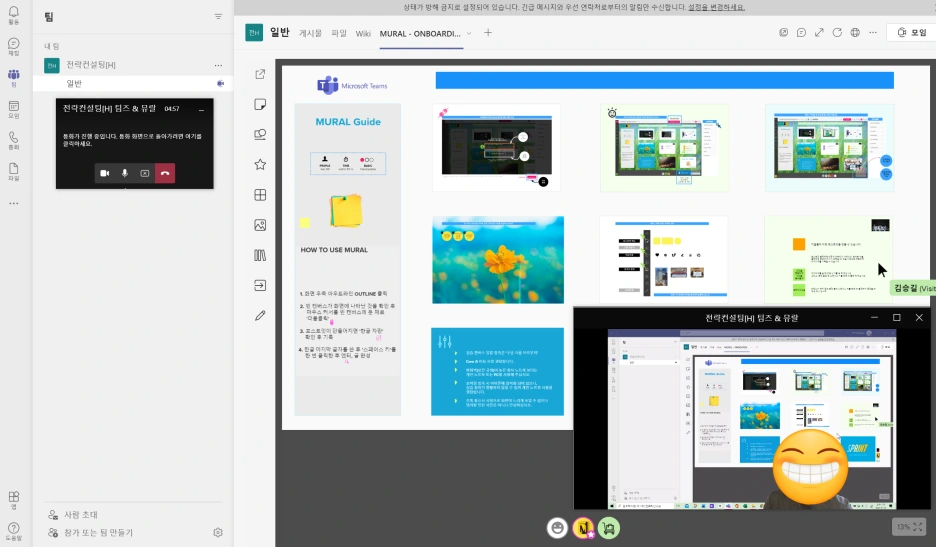Image resolution: width=936 pixels, height=547 pixels.
Task: Select the draw pencil tool in MURAL
Action: (x=260, y=315)
